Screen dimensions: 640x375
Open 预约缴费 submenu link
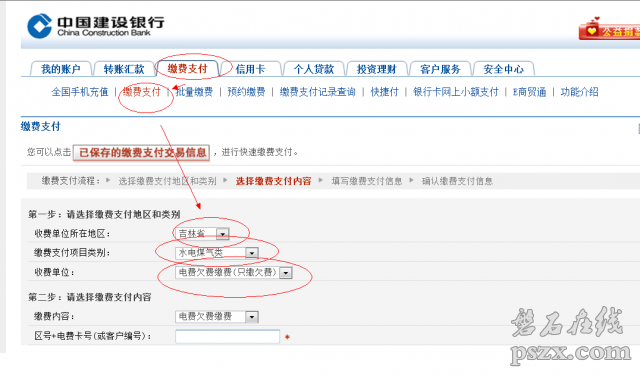tap(246, 92)
